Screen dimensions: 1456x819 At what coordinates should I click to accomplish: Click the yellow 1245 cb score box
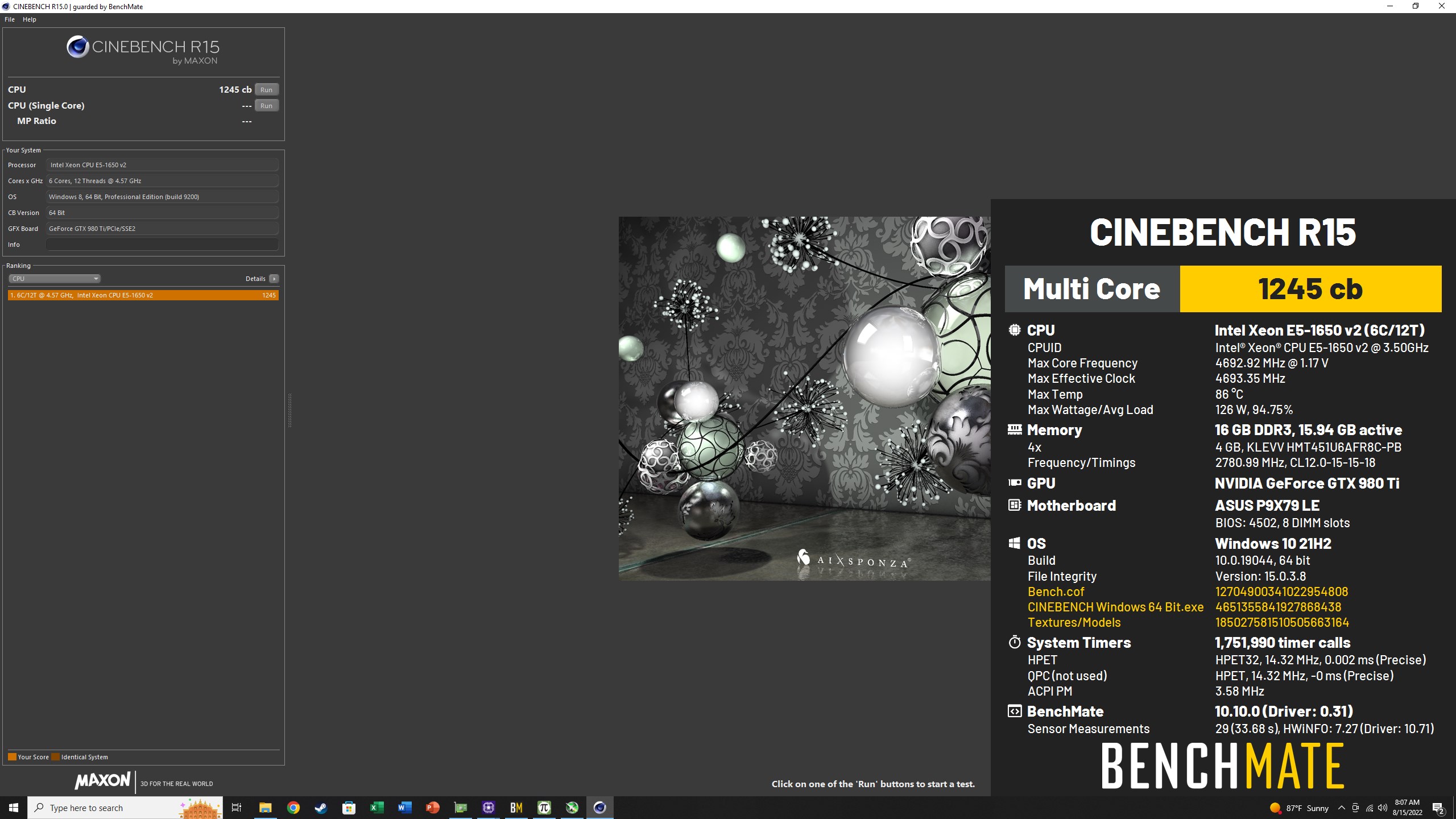pyautogui.click(x=1310, y=289)
